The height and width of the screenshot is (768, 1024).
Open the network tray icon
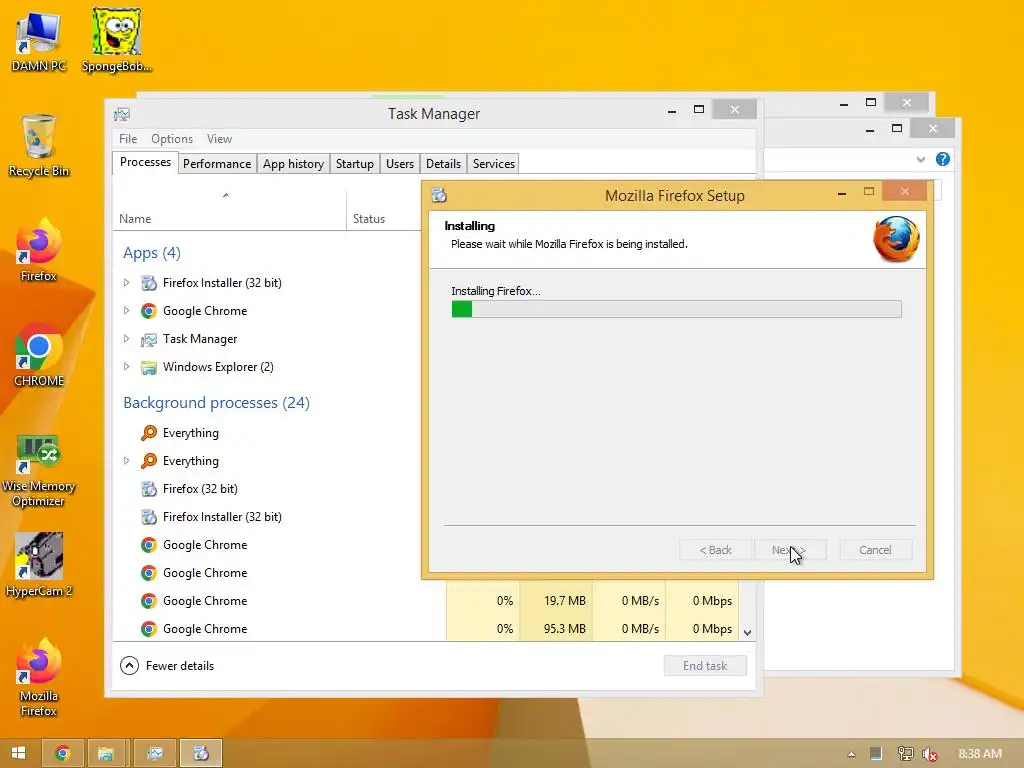click(905, 754)
